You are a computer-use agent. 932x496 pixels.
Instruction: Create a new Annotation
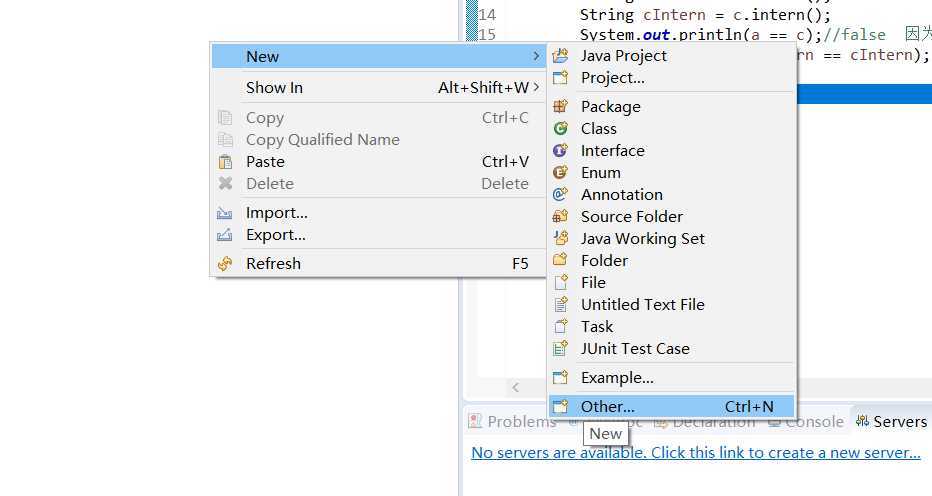click(x=672, y=194)
